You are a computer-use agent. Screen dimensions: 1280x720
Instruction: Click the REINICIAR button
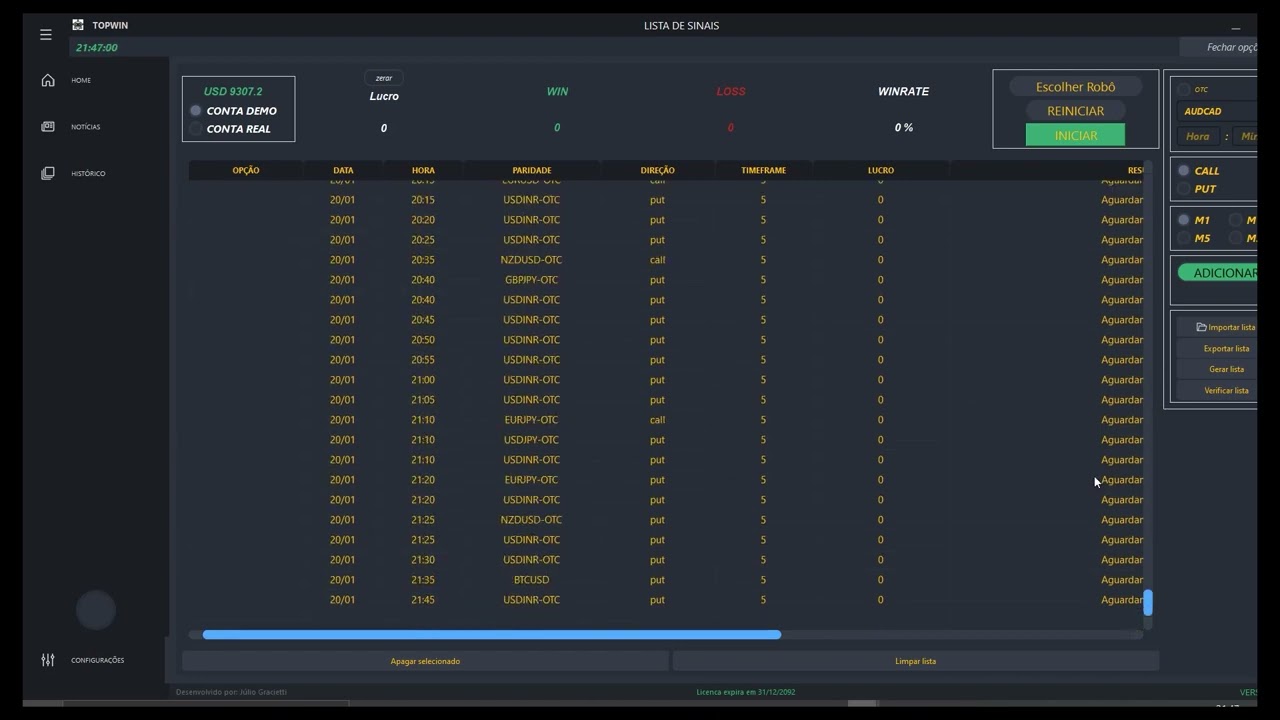1075,111
